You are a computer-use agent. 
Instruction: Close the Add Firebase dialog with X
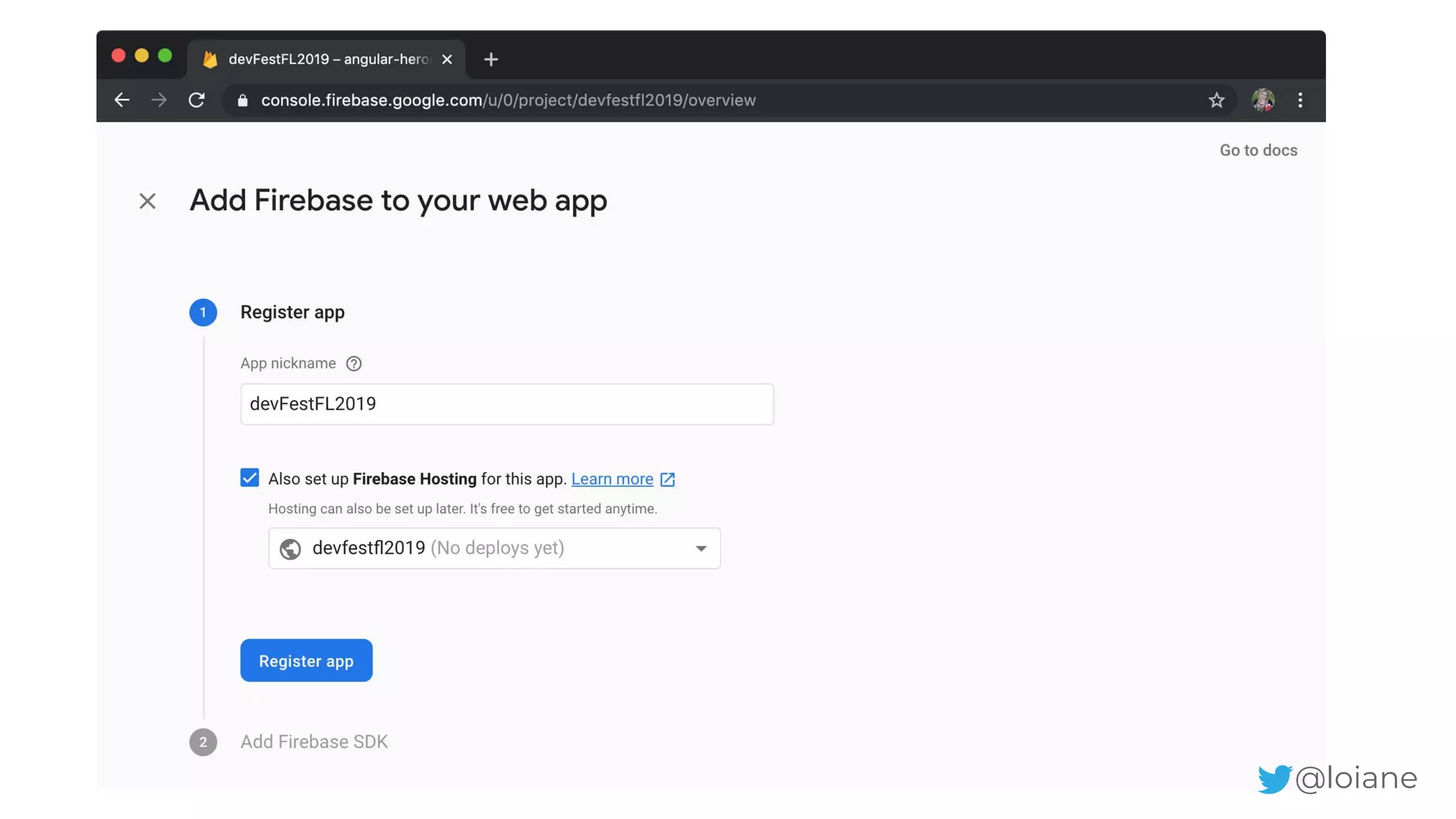point(147,201)
